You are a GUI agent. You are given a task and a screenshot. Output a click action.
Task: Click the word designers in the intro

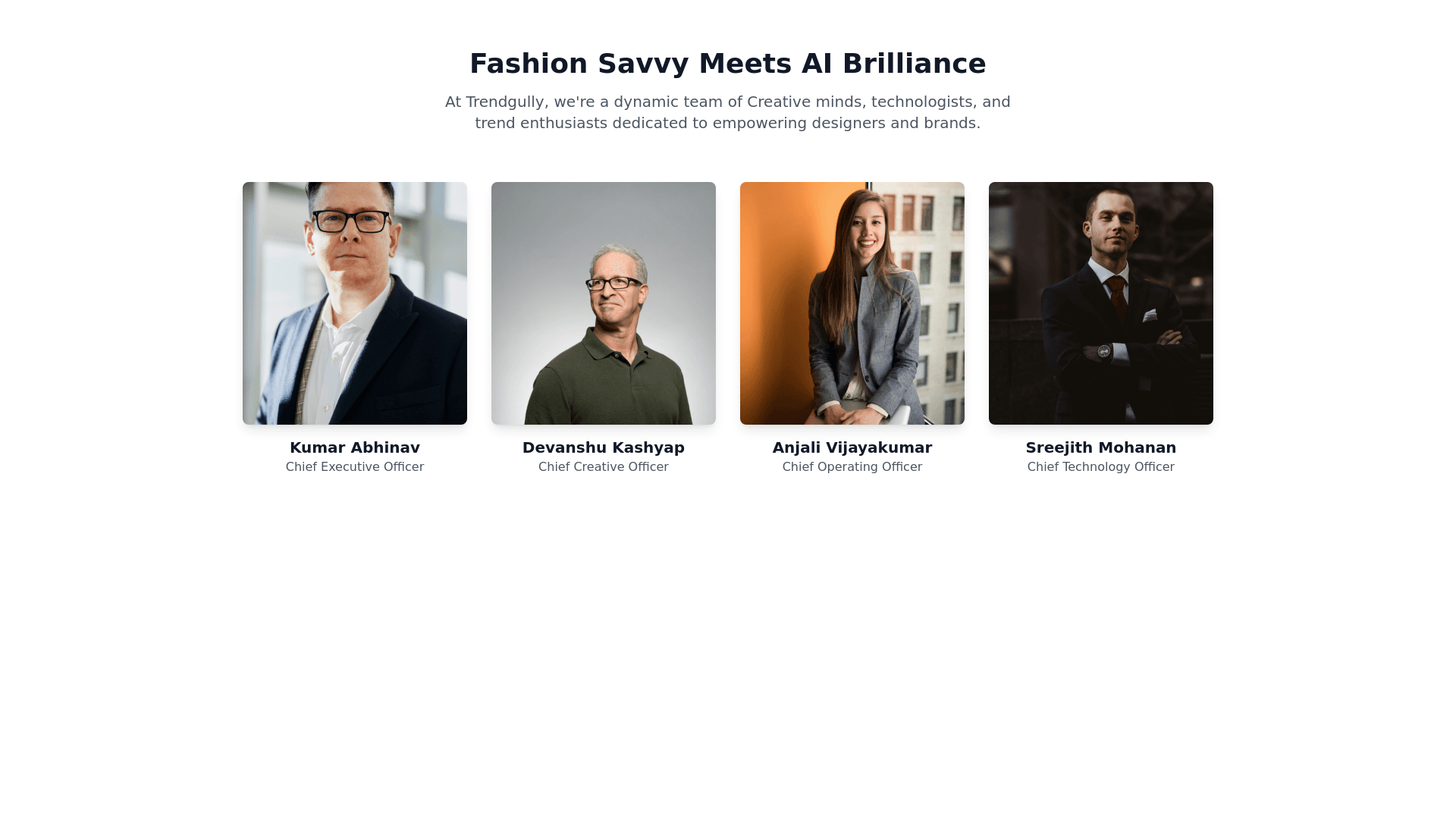point(849,123)
